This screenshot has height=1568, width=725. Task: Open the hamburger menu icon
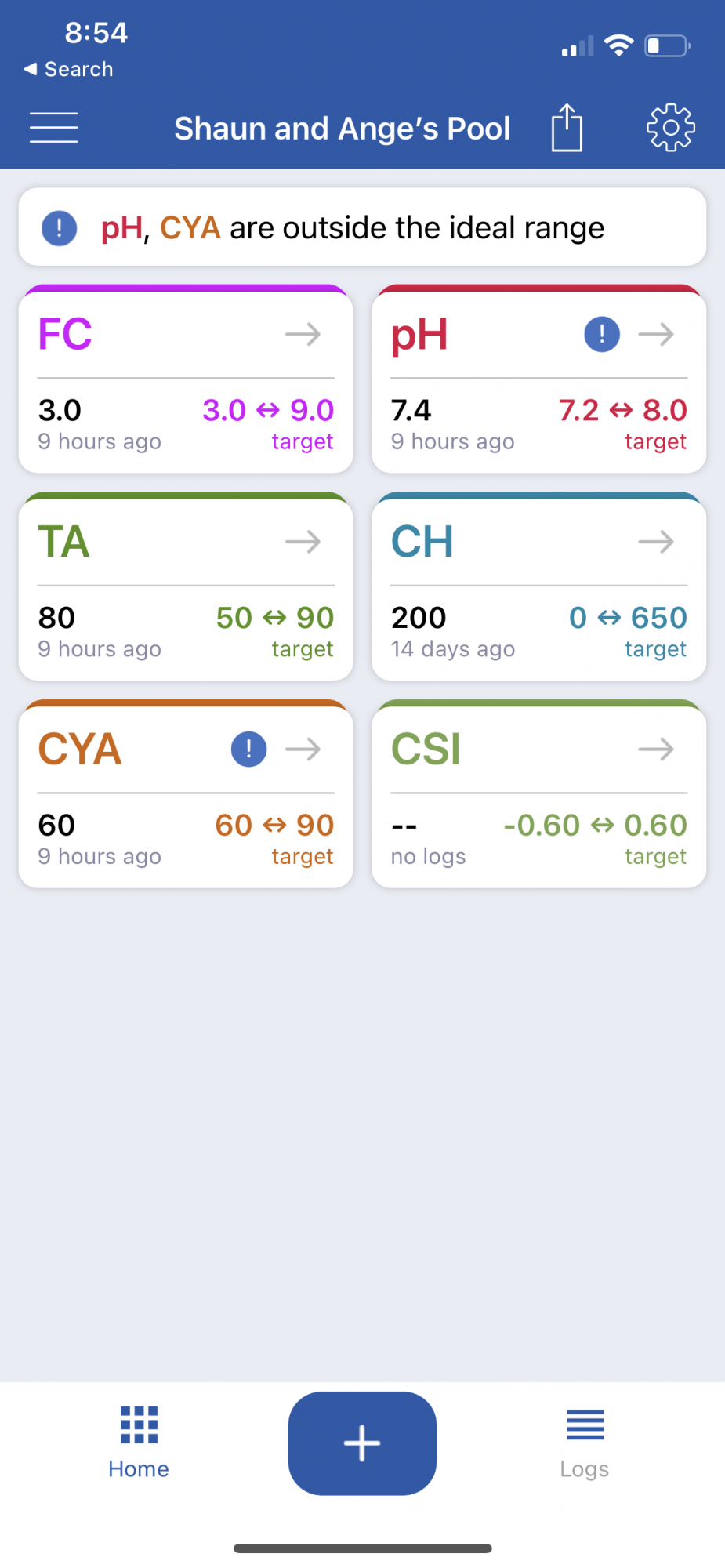click(x=53, y=128)
